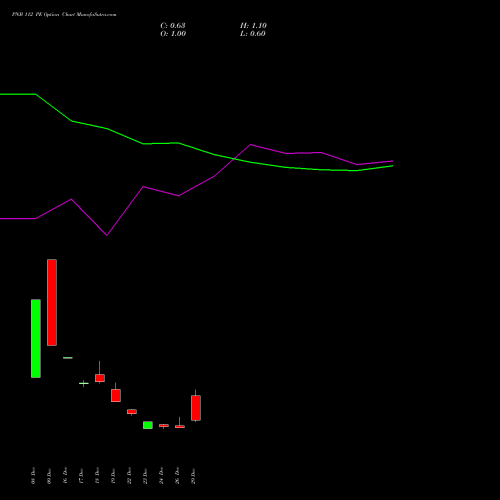Viewport: 500px width, 500px height.
Task: Select the 22 Dec date label
Action: (129, 476)
